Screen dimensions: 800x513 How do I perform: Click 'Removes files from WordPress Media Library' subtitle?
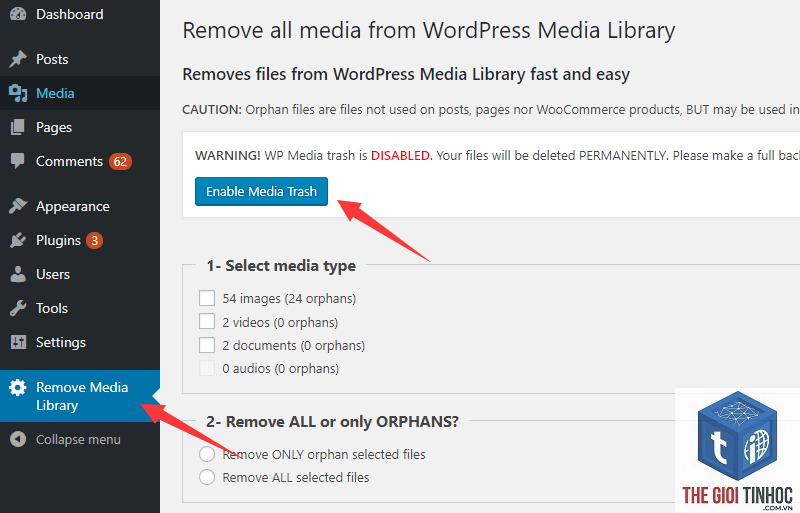point(406,74)
